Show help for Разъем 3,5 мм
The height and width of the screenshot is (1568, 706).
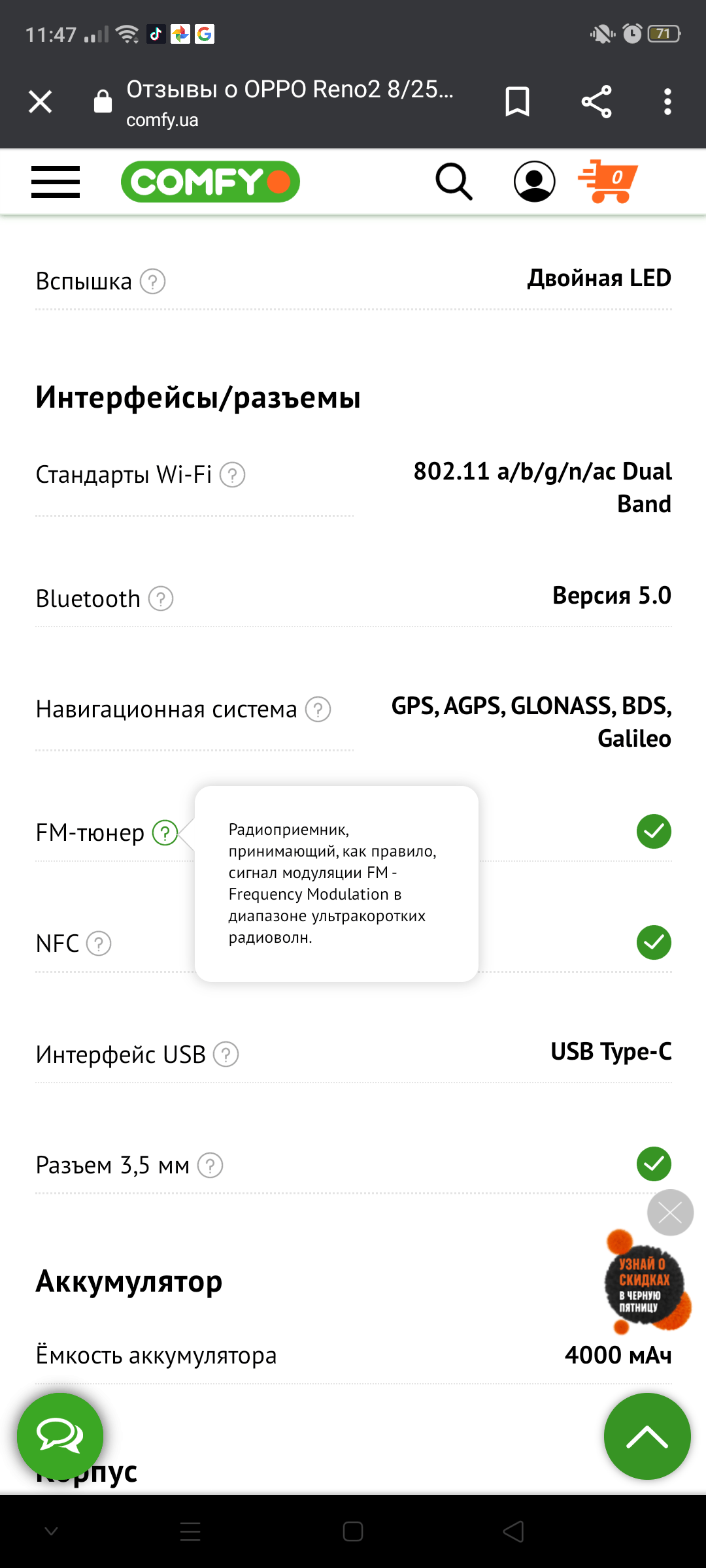click(210, 1166)
